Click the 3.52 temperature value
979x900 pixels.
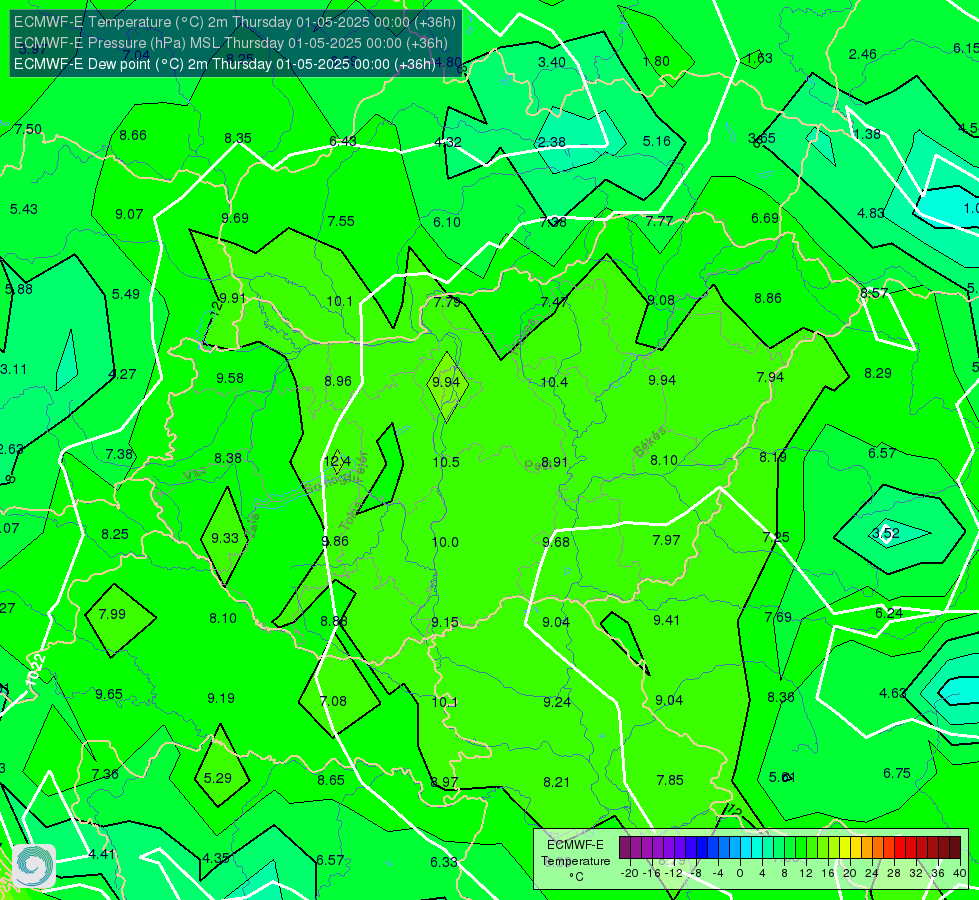coord(886,533)
